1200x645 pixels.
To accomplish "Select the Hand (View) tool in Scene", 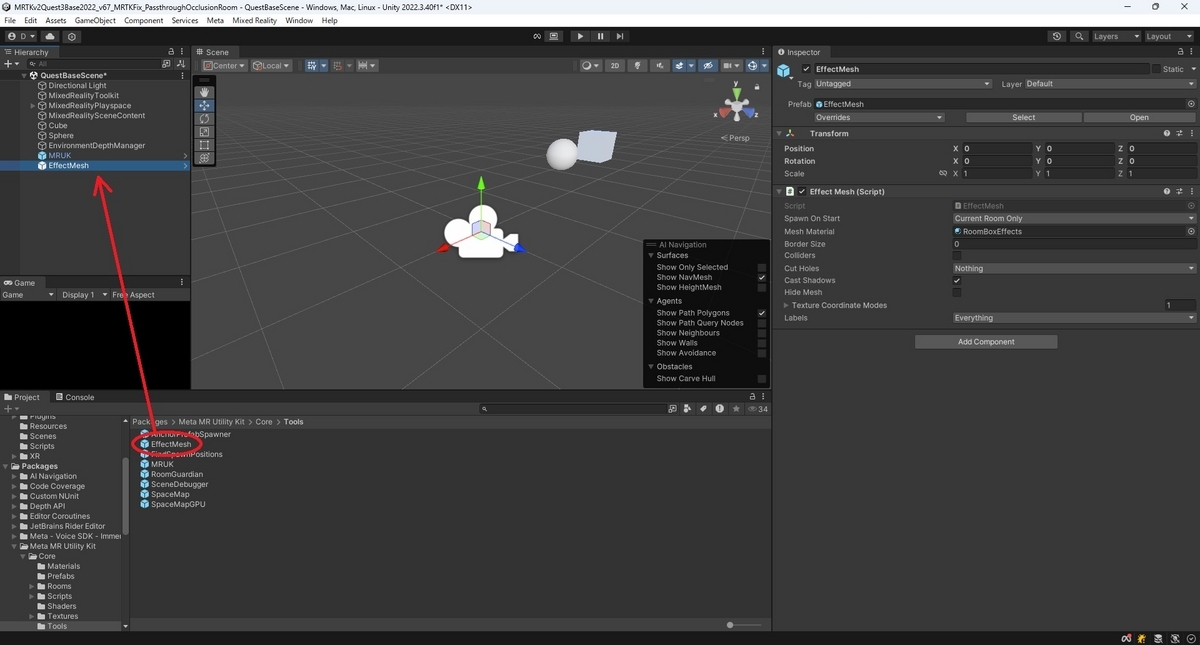I will (205, 92).
